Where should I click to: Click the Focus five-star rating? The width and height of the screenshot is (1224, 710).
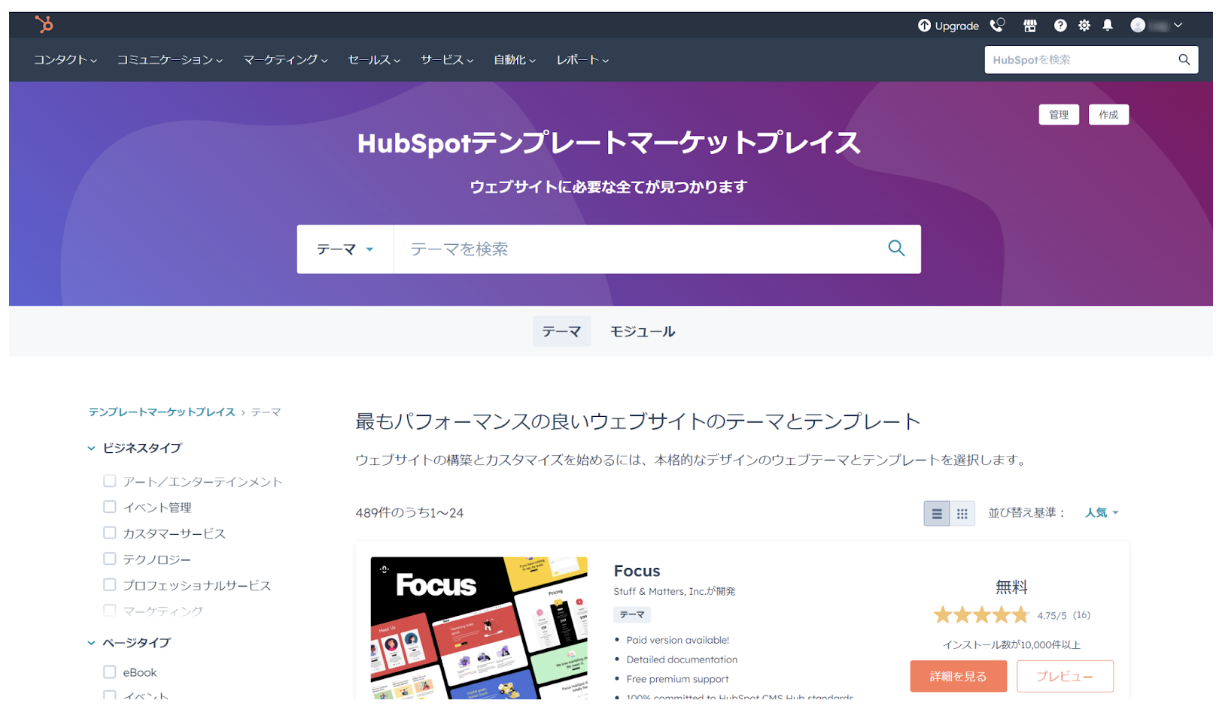pos(981,615)
